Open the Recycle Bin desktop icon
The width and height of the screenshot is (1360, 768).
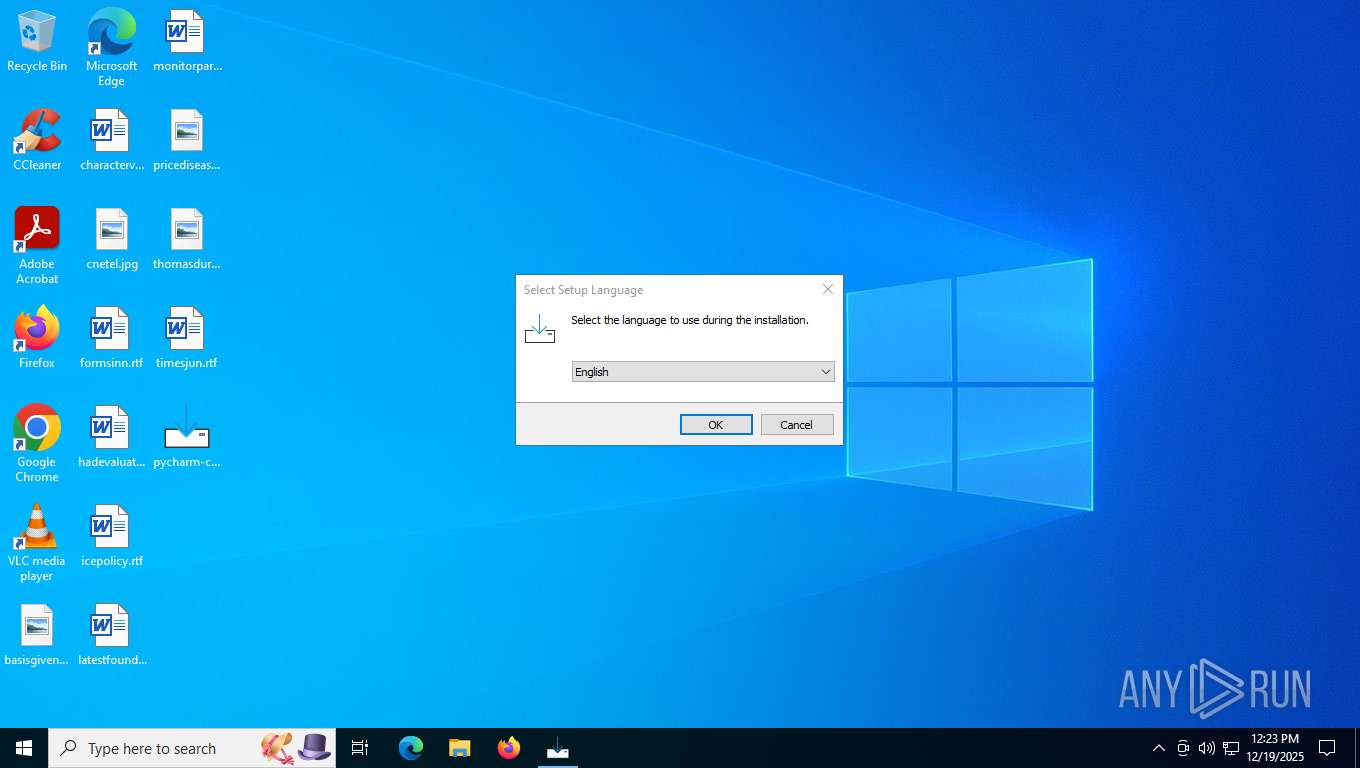(x=37, y=42)
